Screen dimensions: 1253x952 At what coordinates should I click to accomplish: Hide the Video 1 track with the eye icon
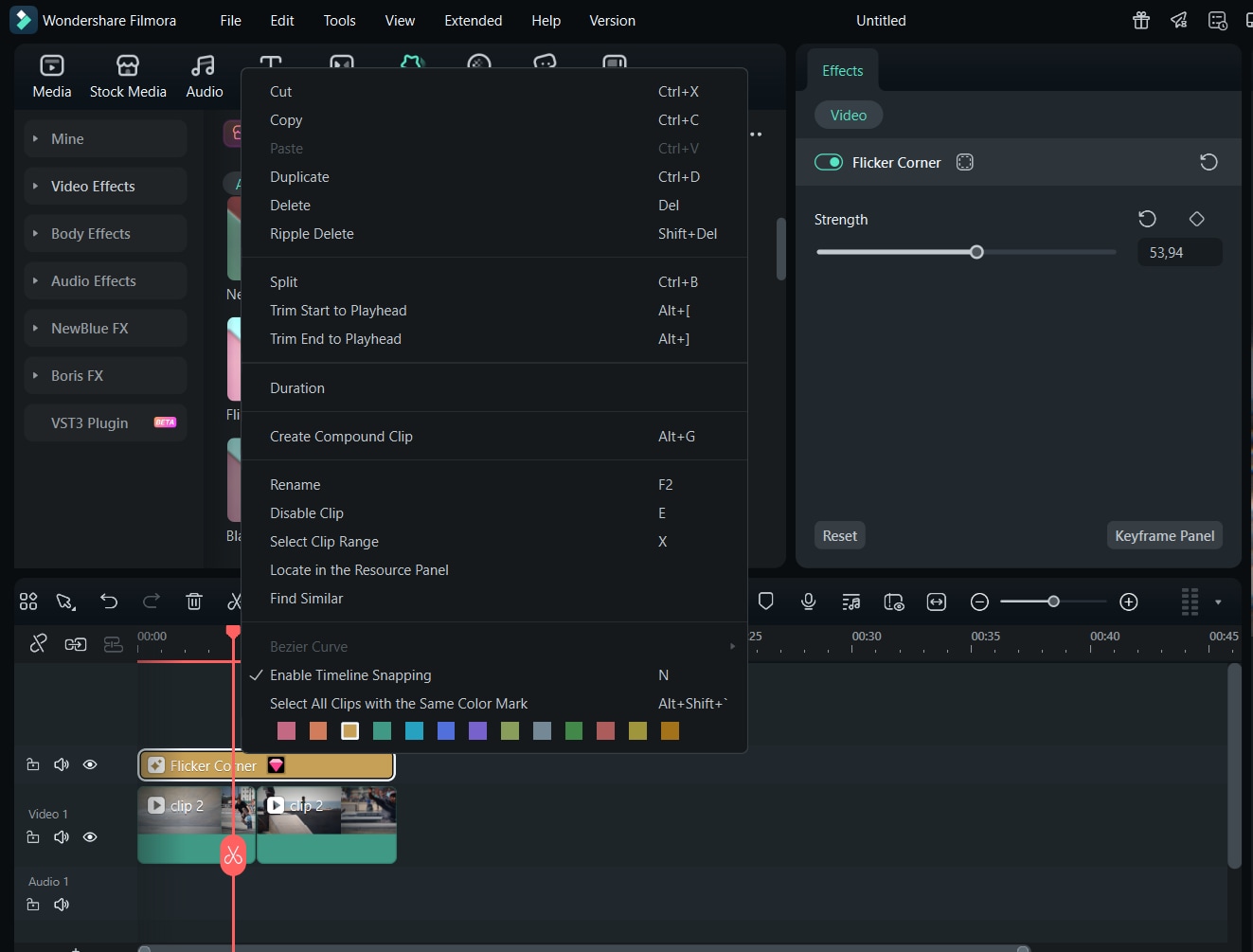90,837
